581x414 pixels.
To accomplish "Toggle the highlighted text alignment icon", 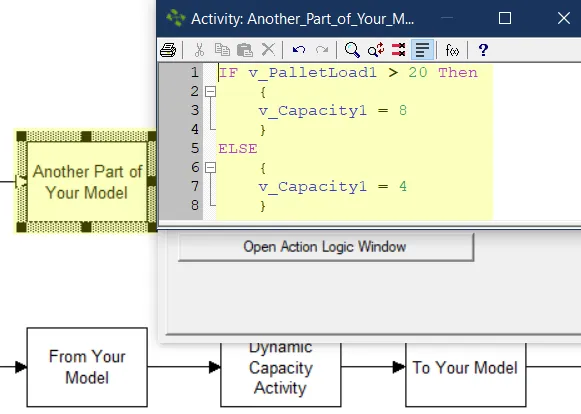I will click(x=422, y=50).
